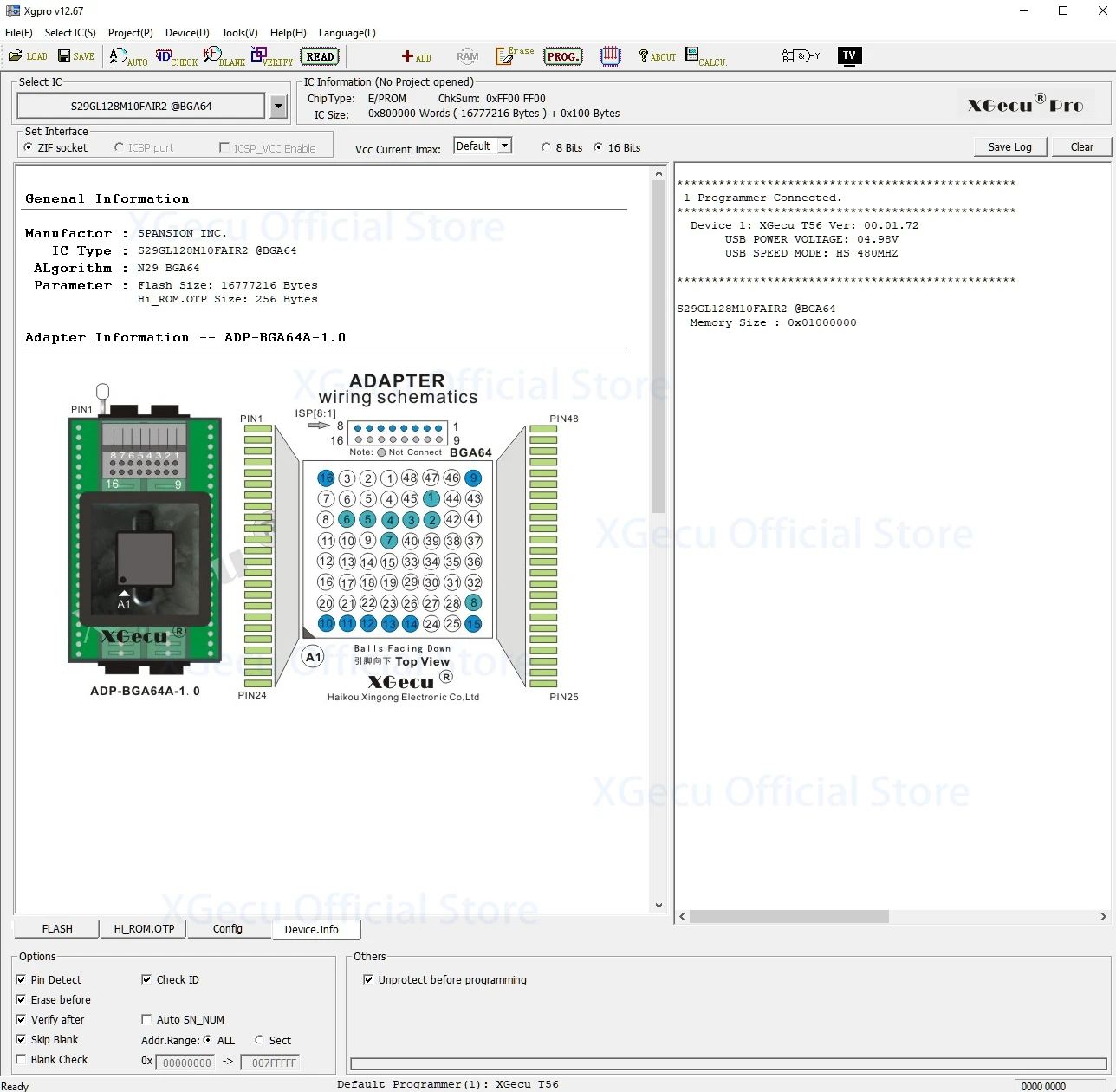Click the logic gate test icon

(801, 56)
